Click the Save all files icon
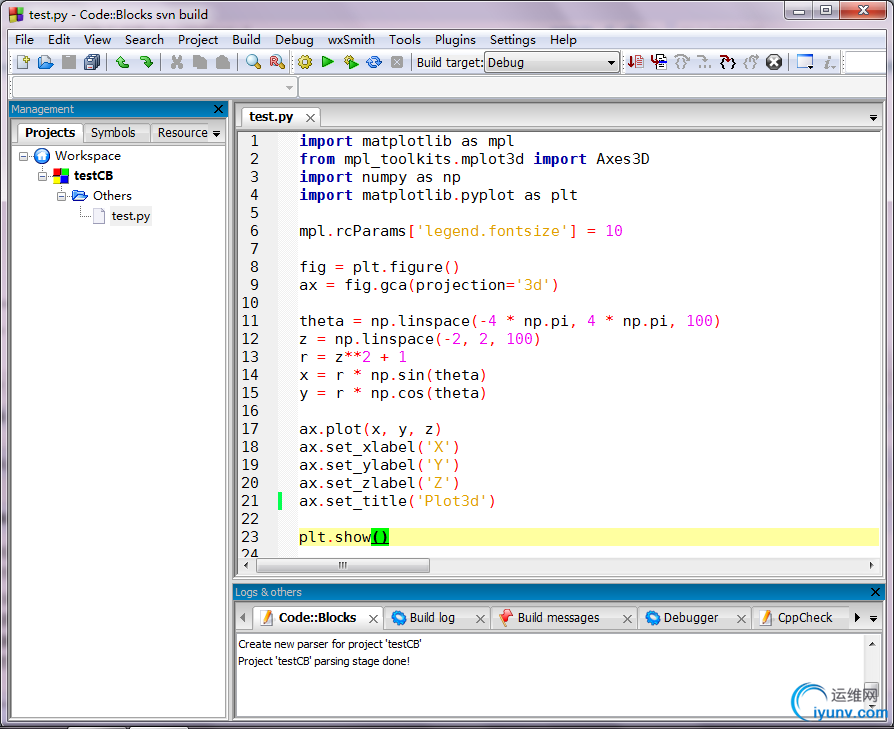This screenshot has width=894, height=729. tap(92, 62)
